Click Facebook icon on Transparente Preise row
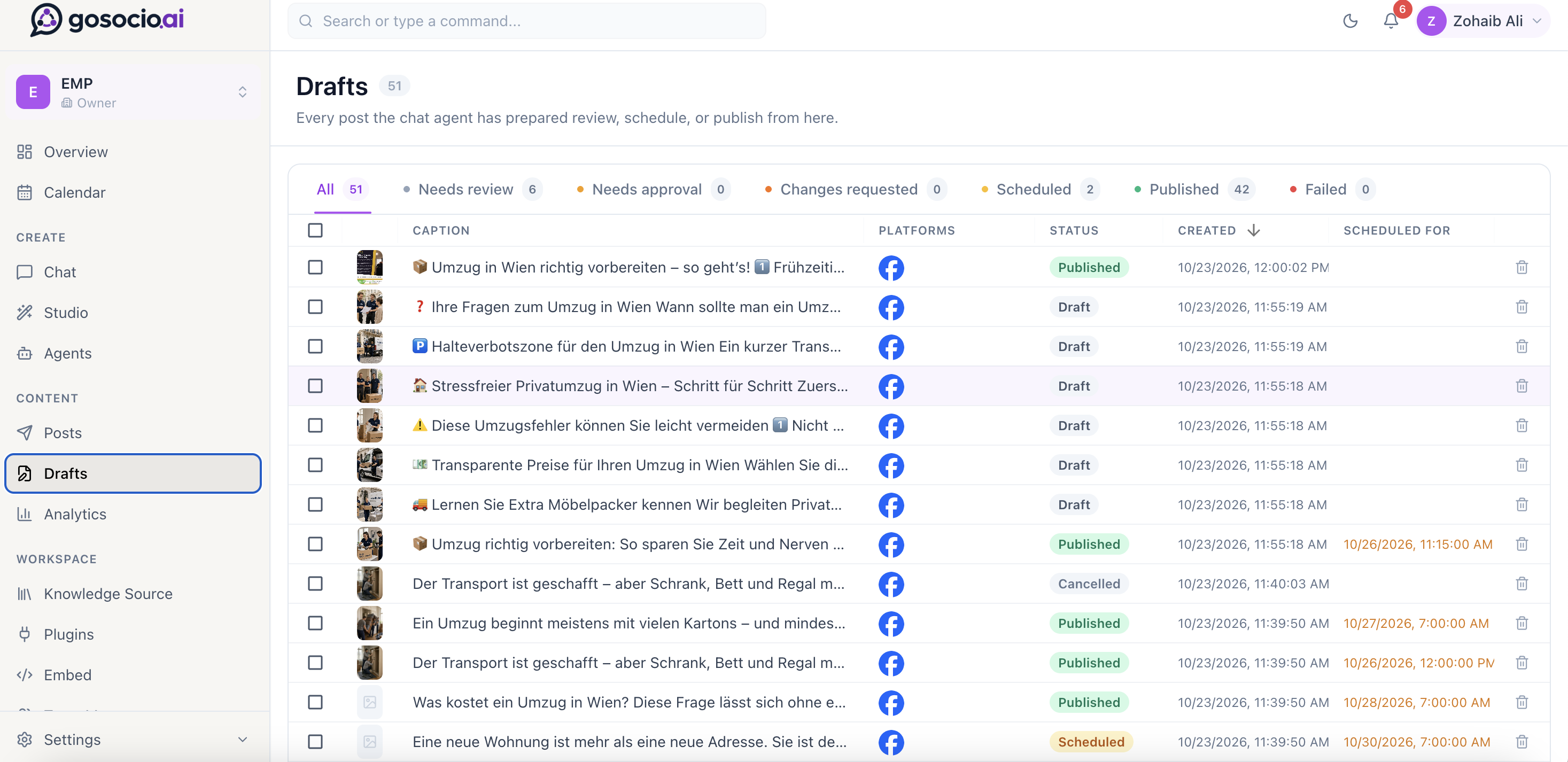Viewport: 1568px width, 762px height. (891, 465)
